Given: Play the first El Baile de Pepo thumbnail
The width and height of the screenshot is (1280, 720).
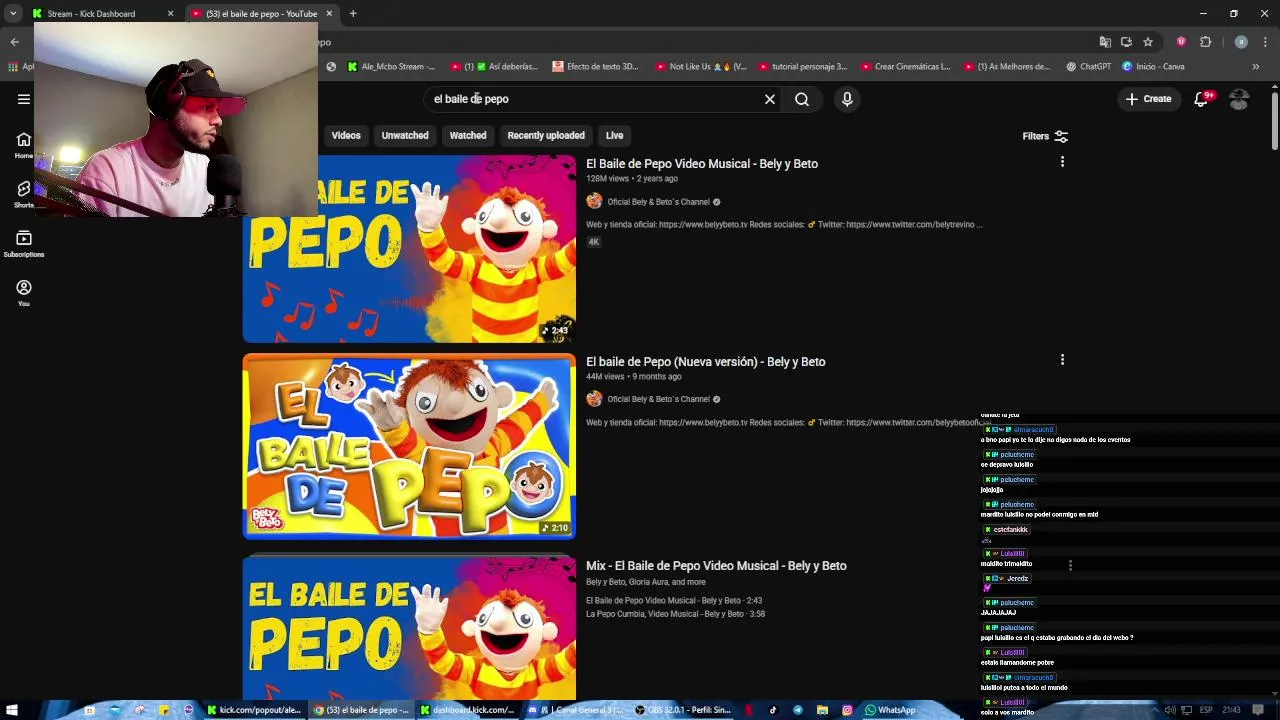Looking at the screenshot, I should point(409,249).
